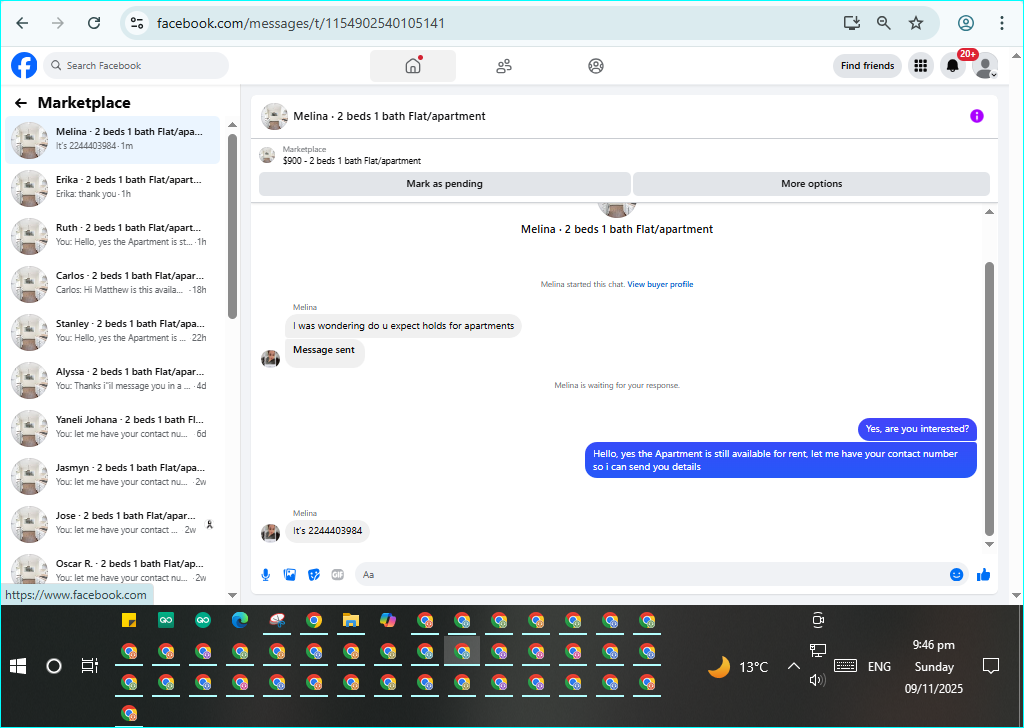
Task: Open the emoji picker smiley
Action: [956, 575]
